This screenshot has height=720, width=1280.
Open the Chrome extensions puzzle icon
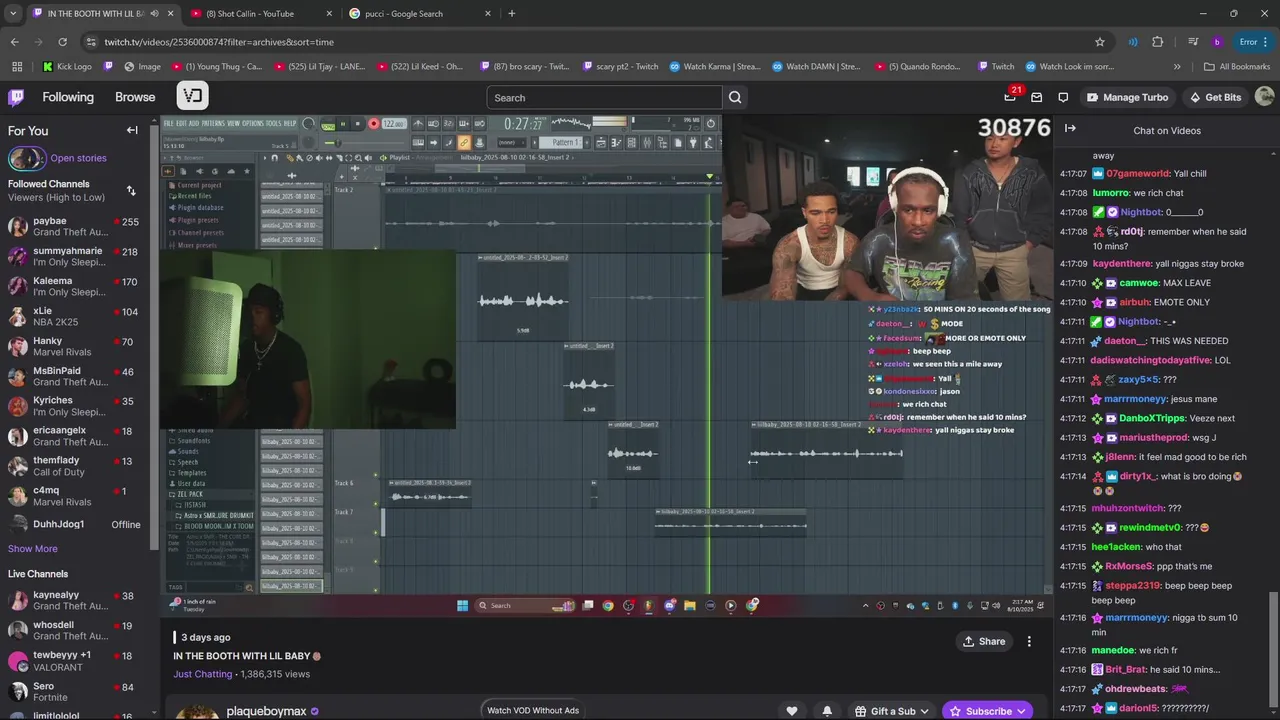point(1158,42)
